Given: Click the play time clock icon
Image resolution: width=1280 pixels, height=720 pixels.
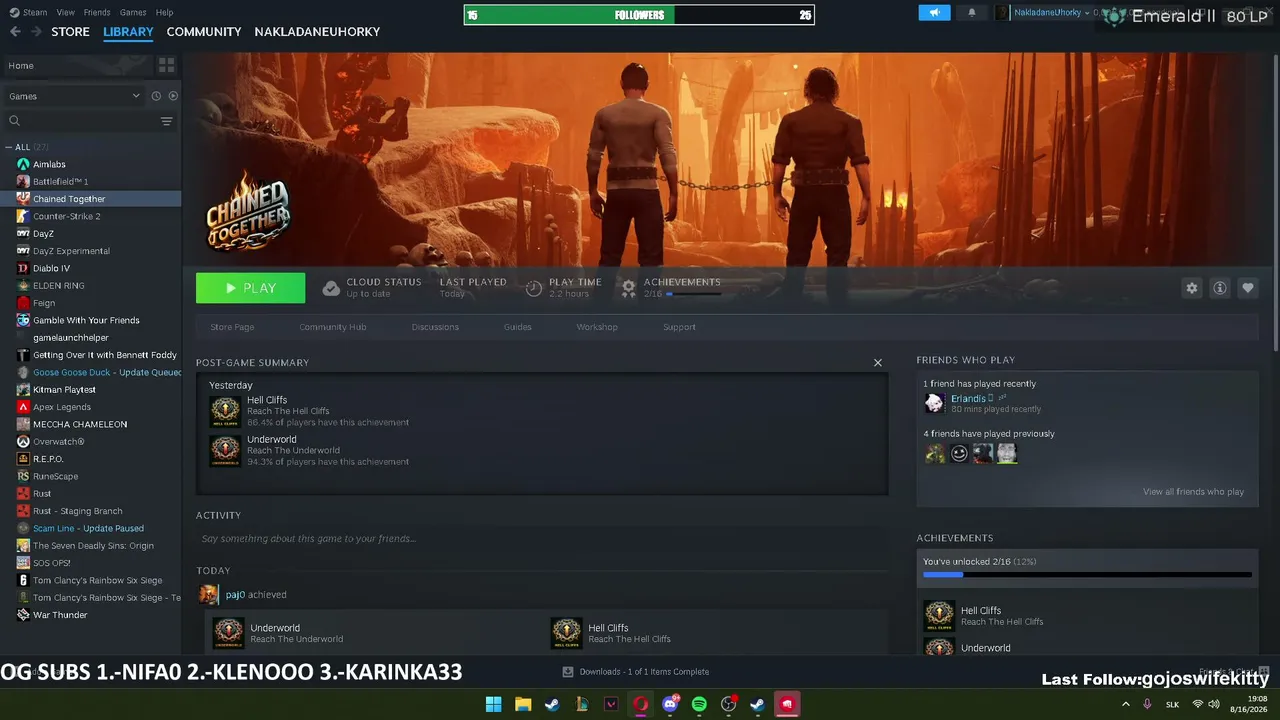Looking at the screenshot, I should 534,288.
